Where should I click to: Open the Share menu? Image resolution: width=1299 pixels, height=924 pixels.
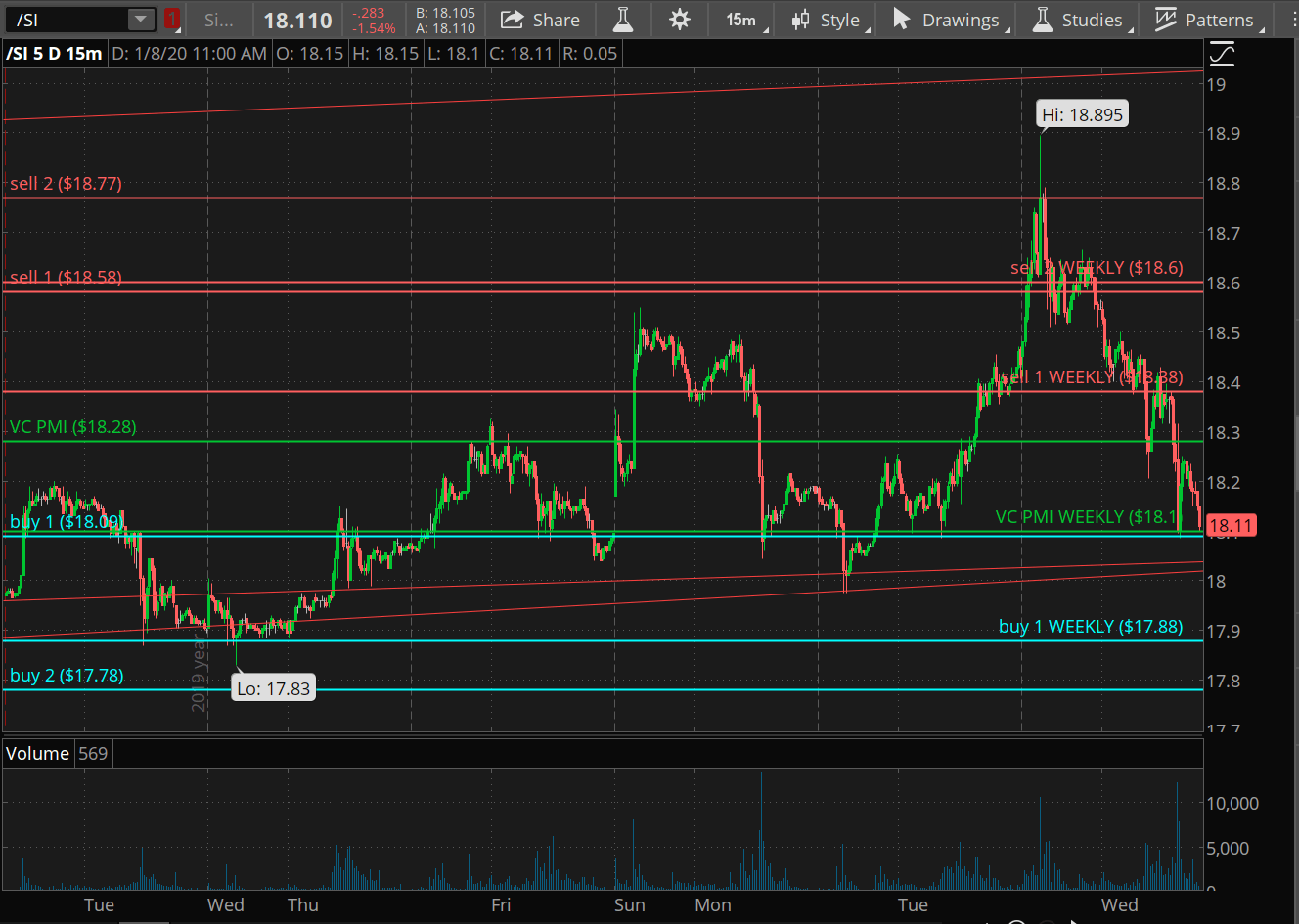(540, 20)
